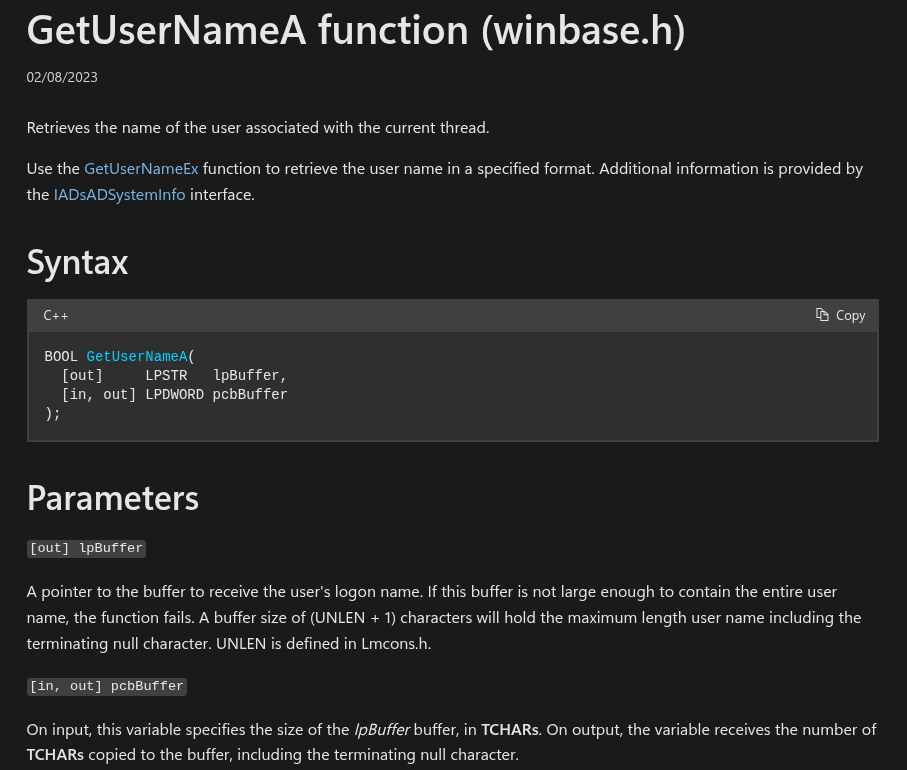Click the LPDWORD type in the code block

pyautogui.click(x=174, y=394)
